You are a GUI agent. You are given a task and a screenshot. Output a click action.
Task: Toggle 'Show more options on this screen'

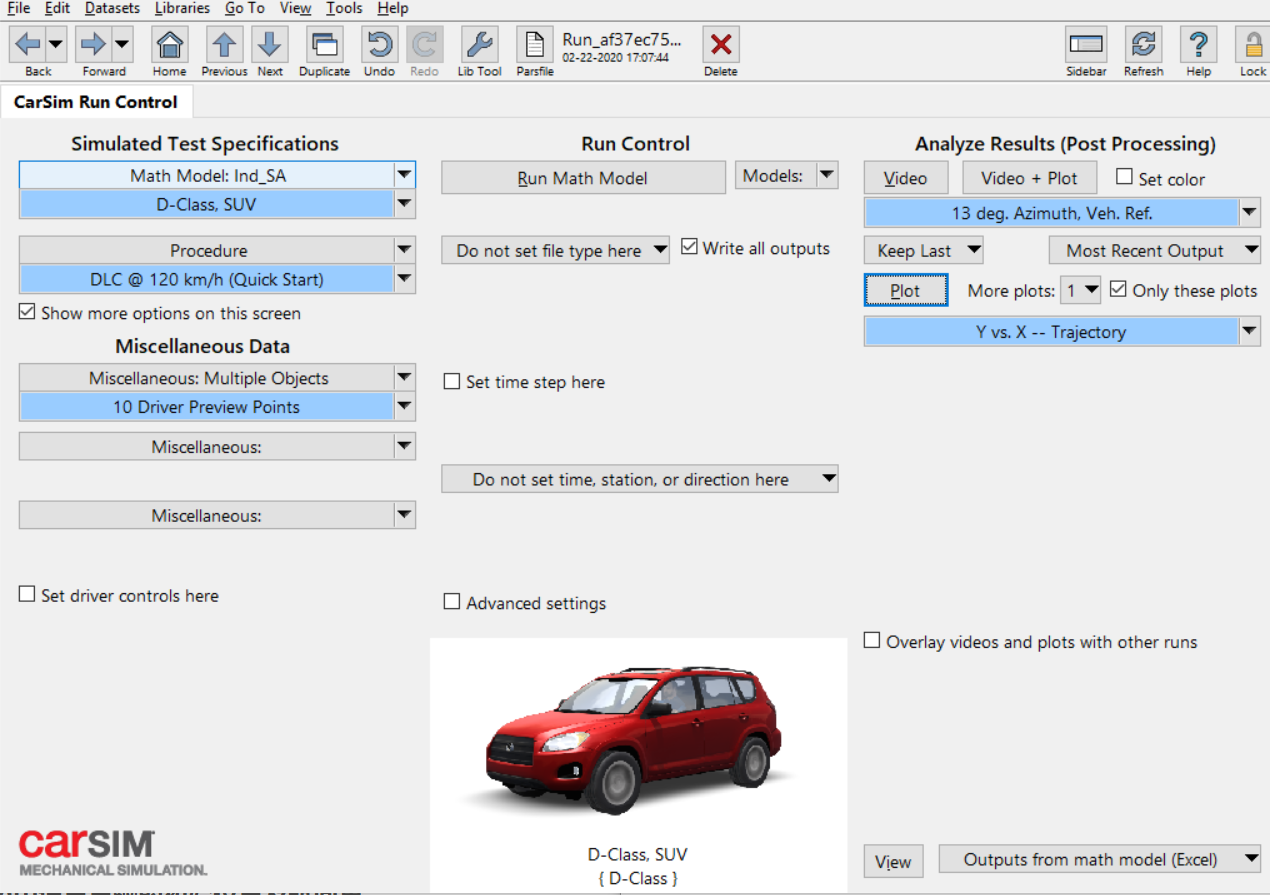pos(27,313)
